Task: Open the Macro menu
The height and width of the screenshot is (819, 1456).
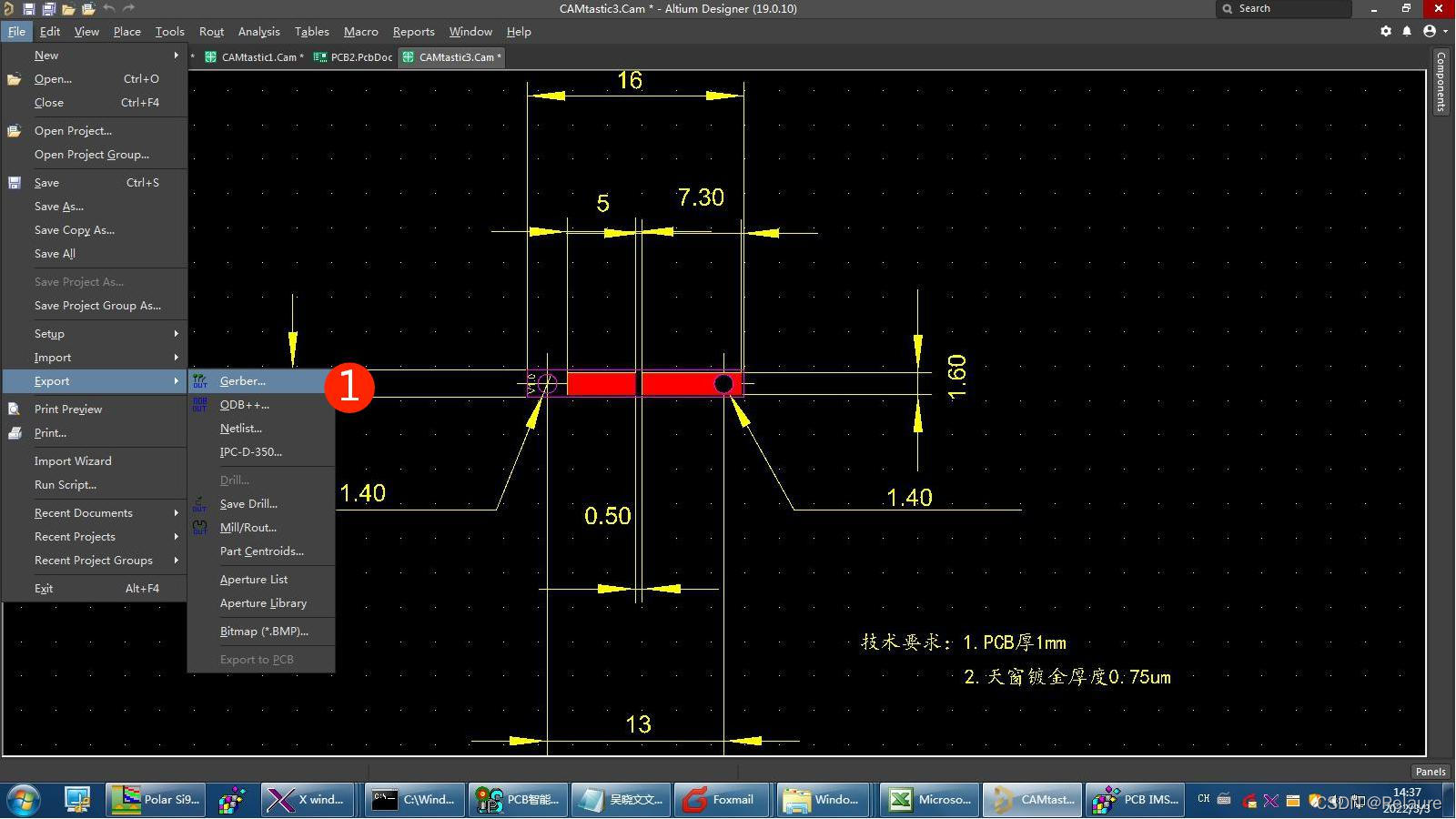Action: pos(360,32)
